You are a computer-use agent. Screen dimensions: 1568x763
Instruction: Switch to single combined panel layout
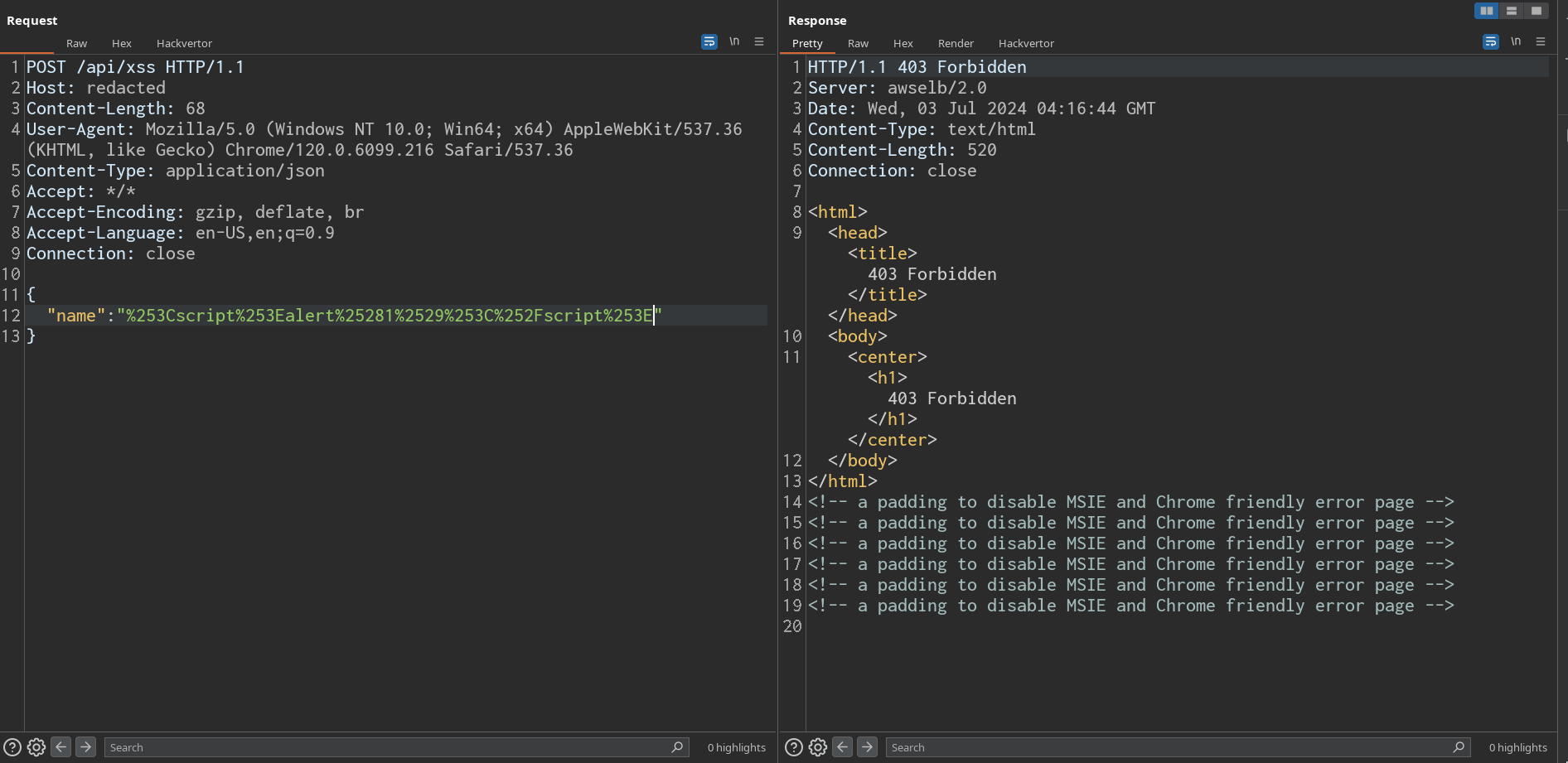[1537, 11]
